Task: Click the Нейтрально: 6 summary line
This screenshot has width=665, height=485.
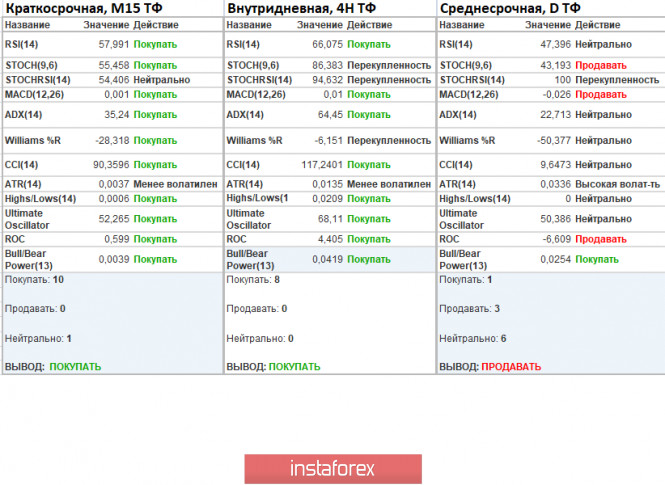Action: click(x=473, y=338)
